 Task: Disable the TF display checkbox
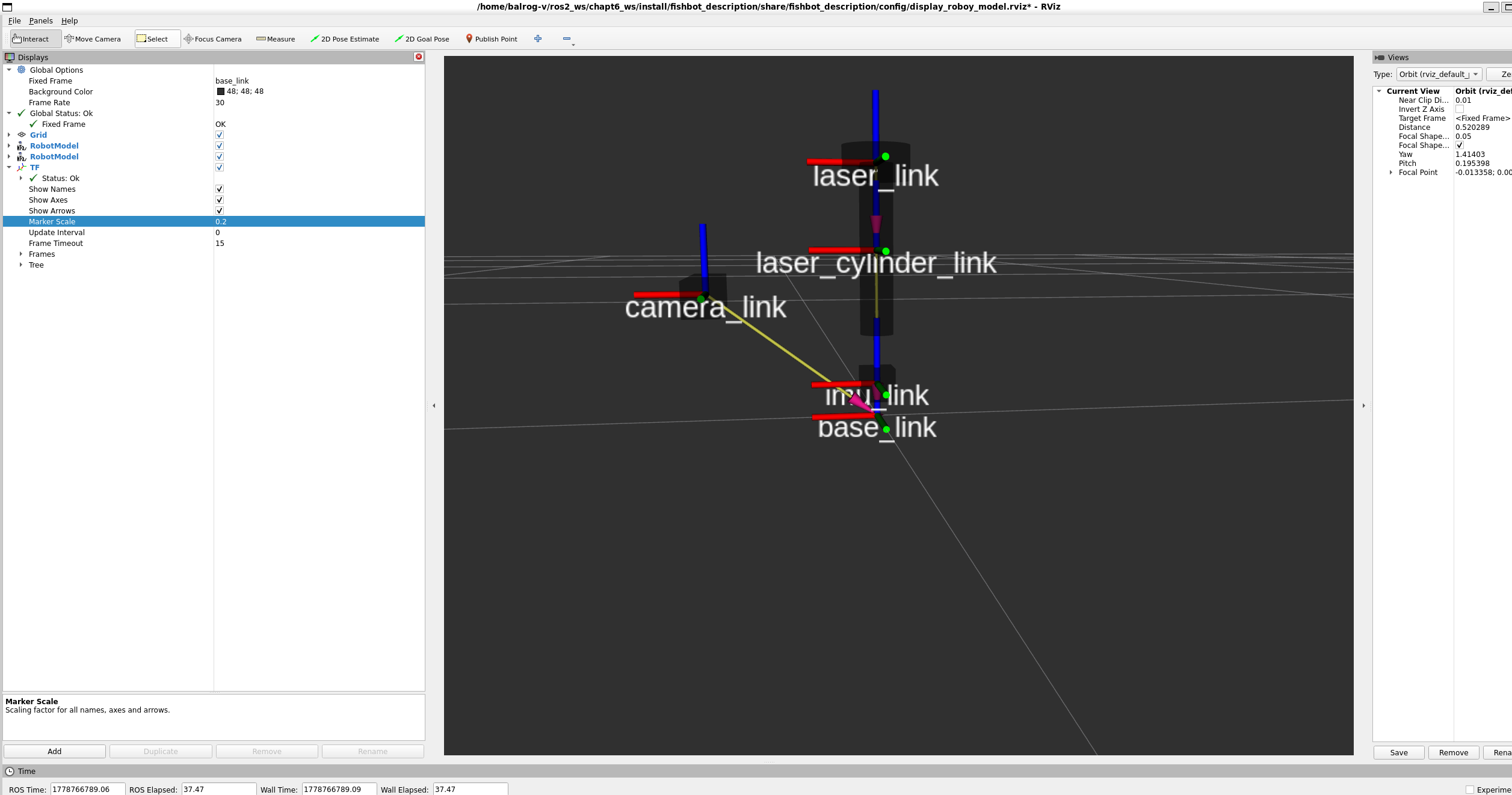click(220, 167)
